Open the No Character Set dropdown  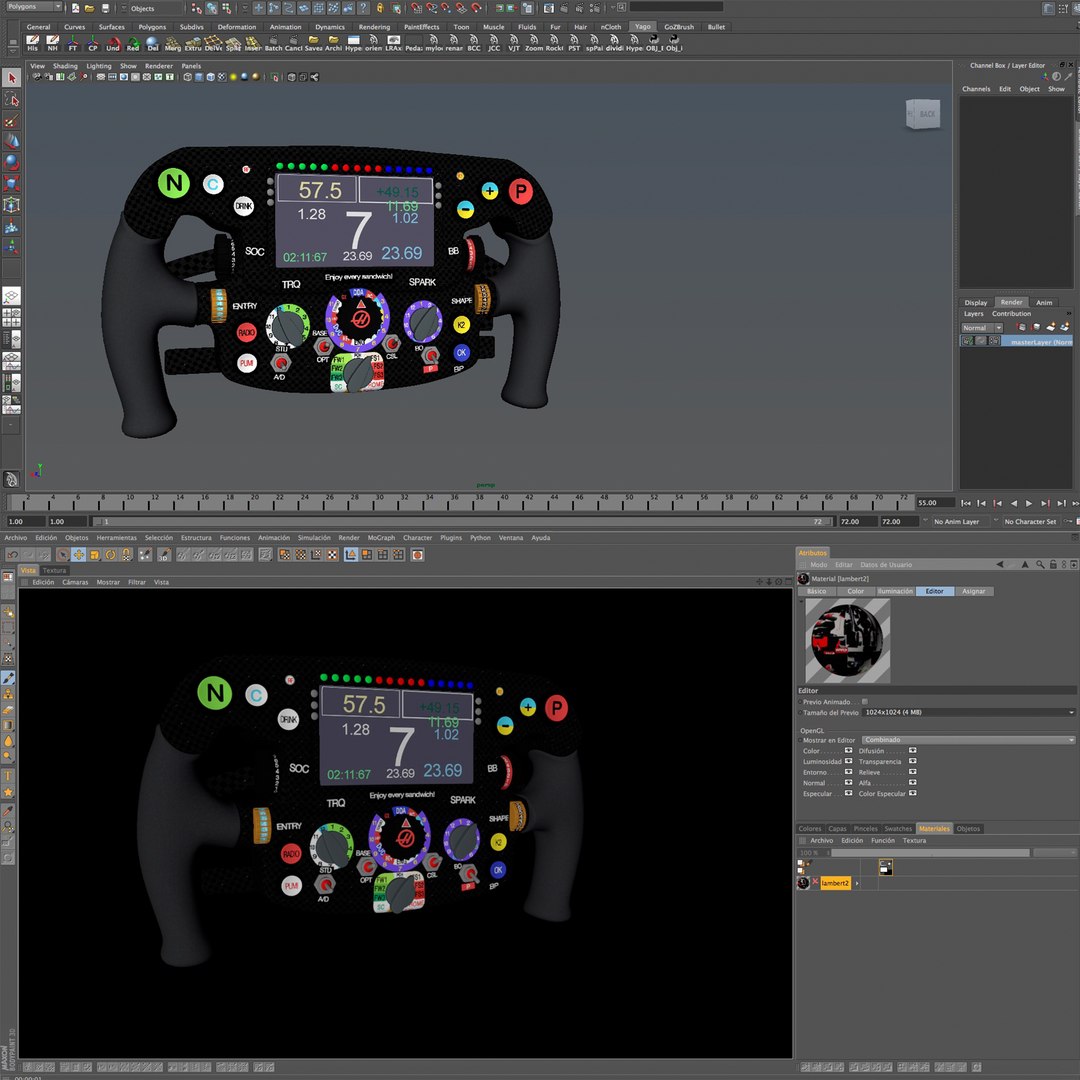[x=1030, y=521]
